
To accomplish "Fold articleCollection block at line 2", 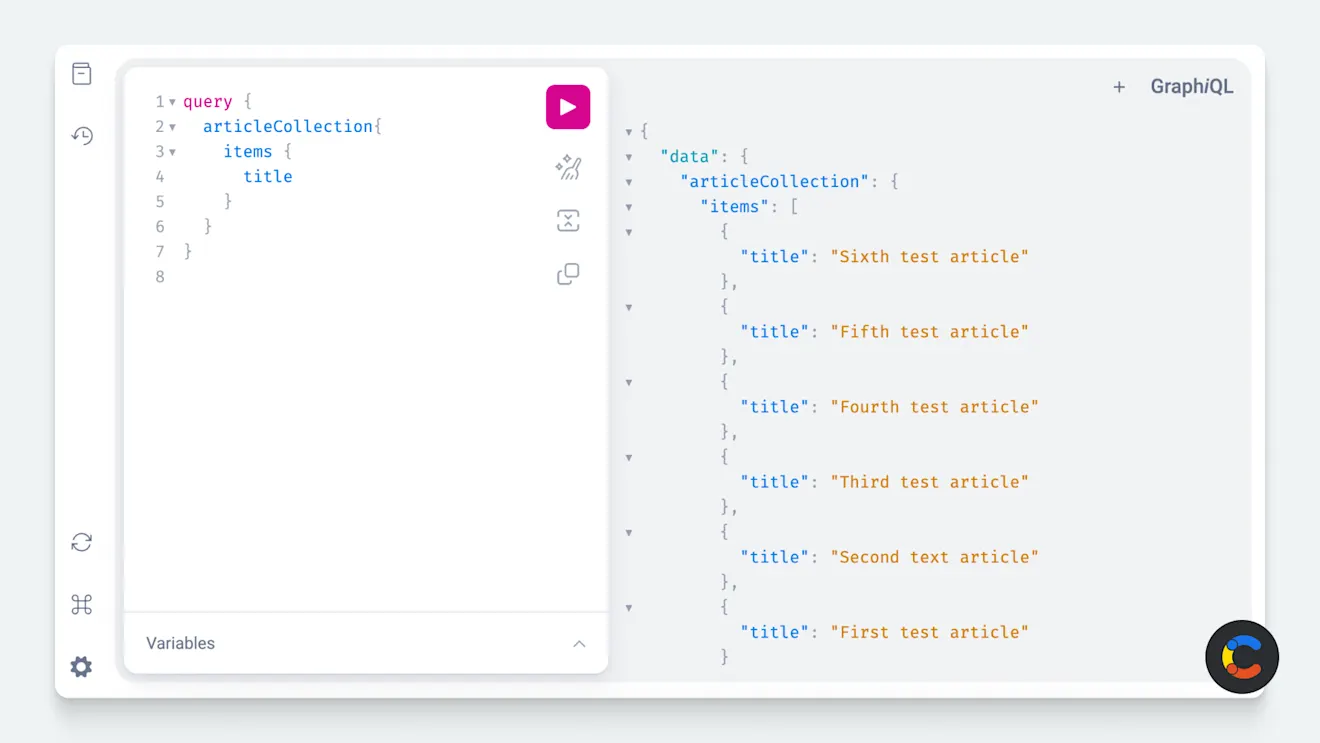I will click(x=172, y=127).
